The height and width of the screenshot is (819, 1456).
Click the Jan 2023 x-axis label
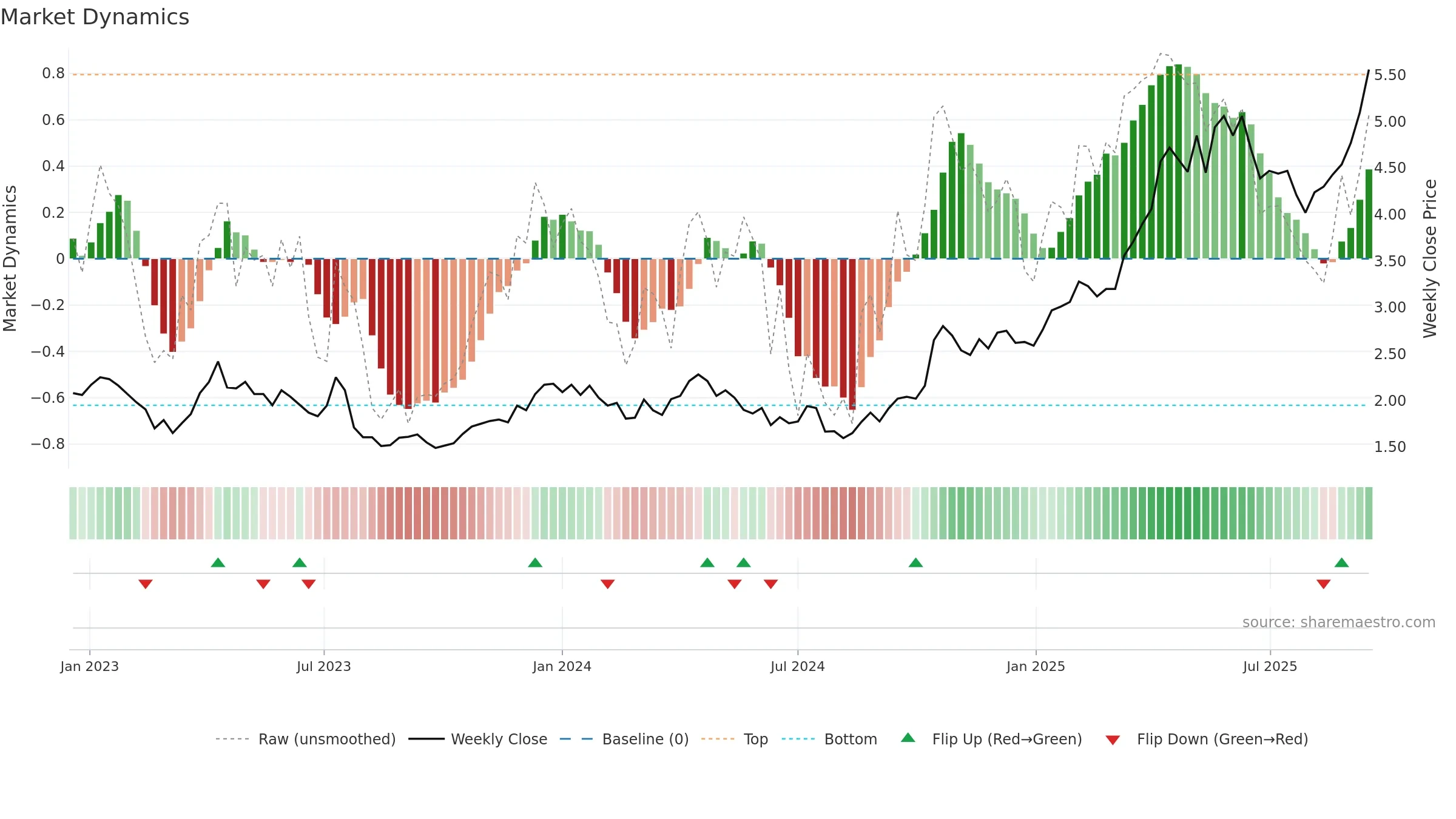click(90, 666)
